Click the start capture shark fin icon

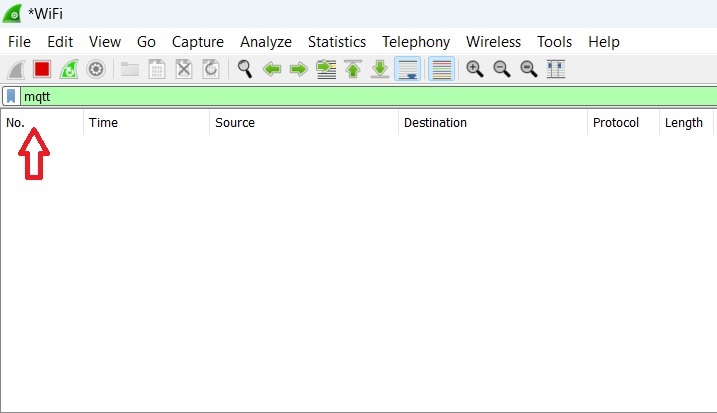tap(16, 70)
